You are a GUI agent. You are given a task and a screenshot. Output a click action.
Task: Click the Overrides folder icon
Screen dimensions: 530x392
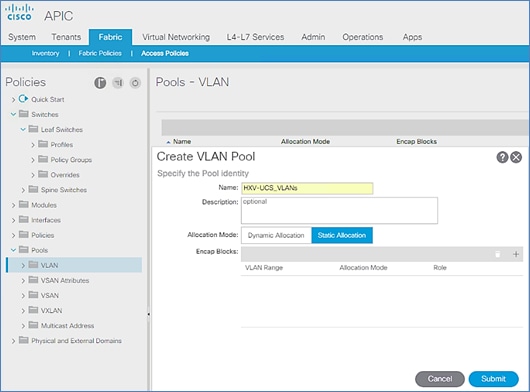pyautogui.click(x=43, y=174)
